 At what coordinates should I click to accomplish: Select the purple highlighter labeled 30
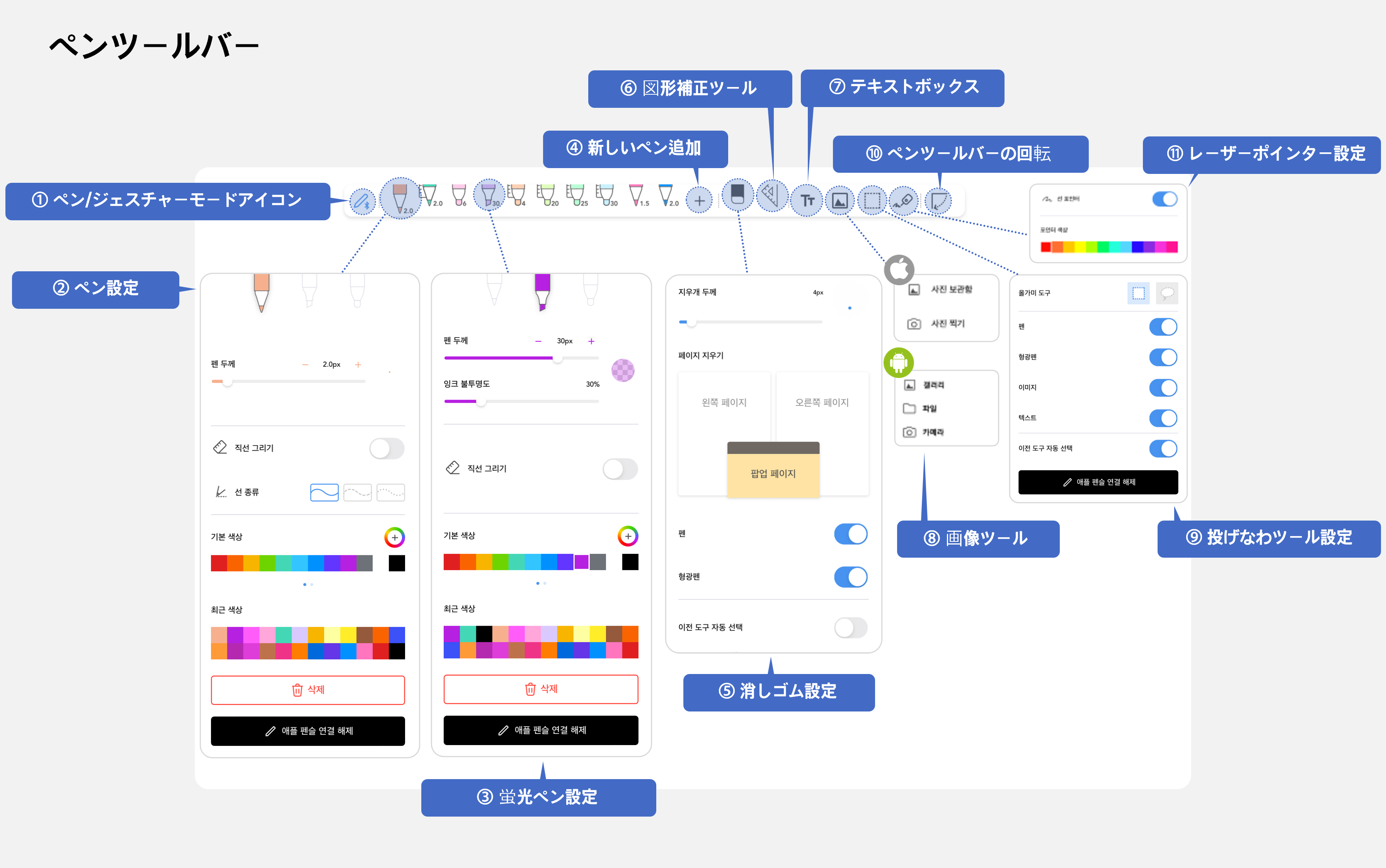pyautogui.click(x=489, y=195)
